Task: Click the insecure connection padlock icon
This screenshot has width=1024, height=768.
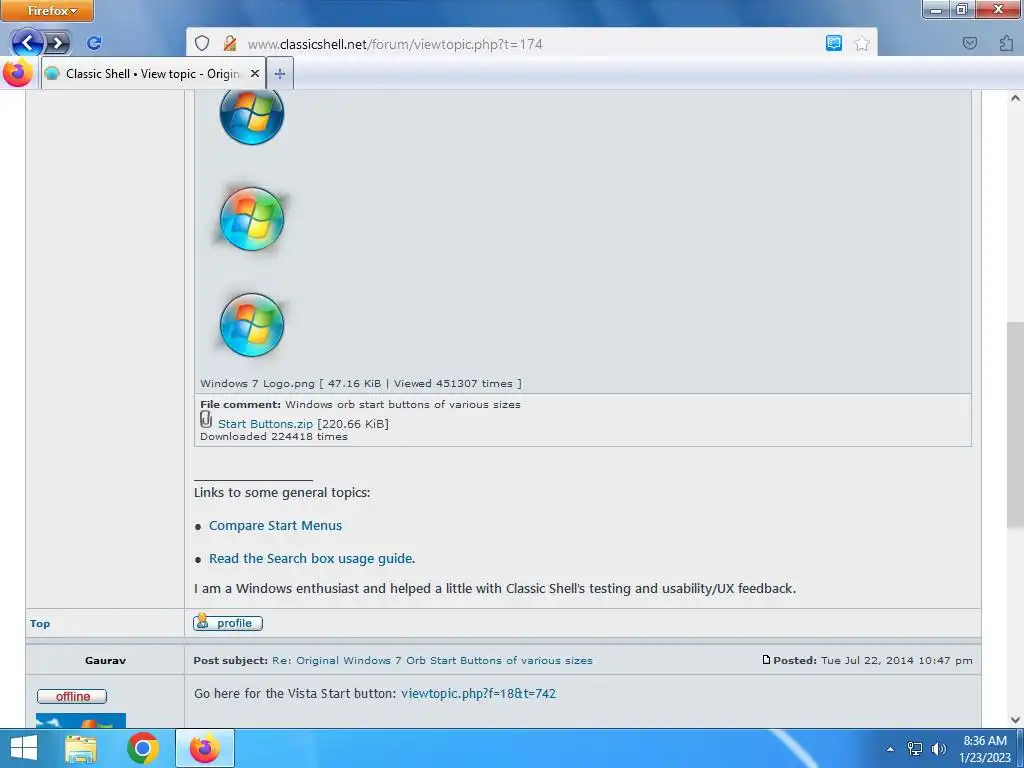Action: point(229,44)
